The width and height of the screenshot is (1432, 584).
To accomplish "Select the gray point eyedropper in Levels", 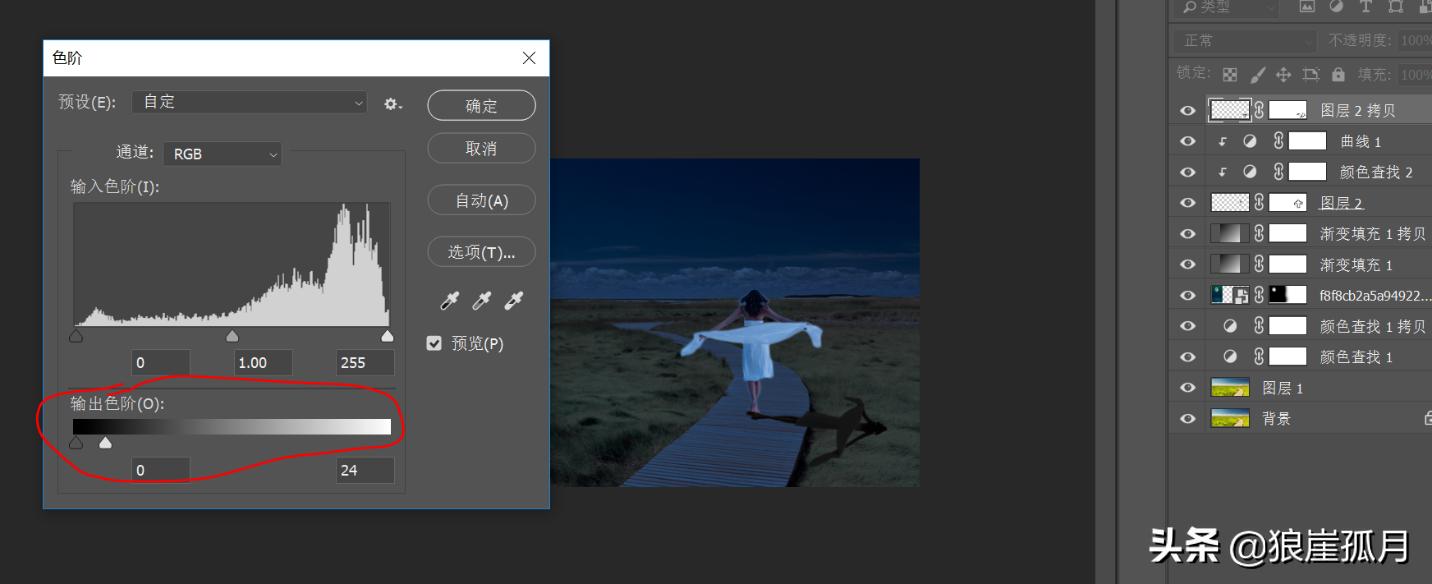I will click(x=481, y=300).
